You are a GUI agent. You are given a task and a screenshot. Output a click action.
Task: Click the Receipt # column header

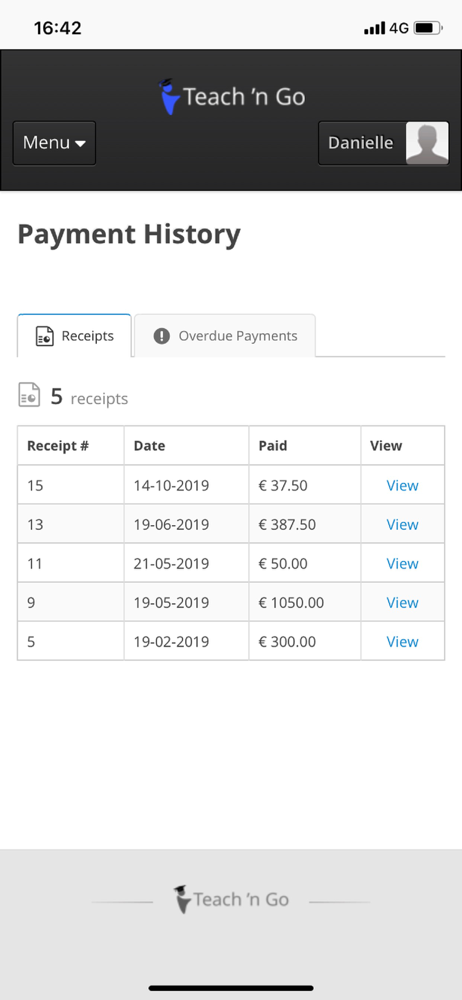(x=57, y=446)
